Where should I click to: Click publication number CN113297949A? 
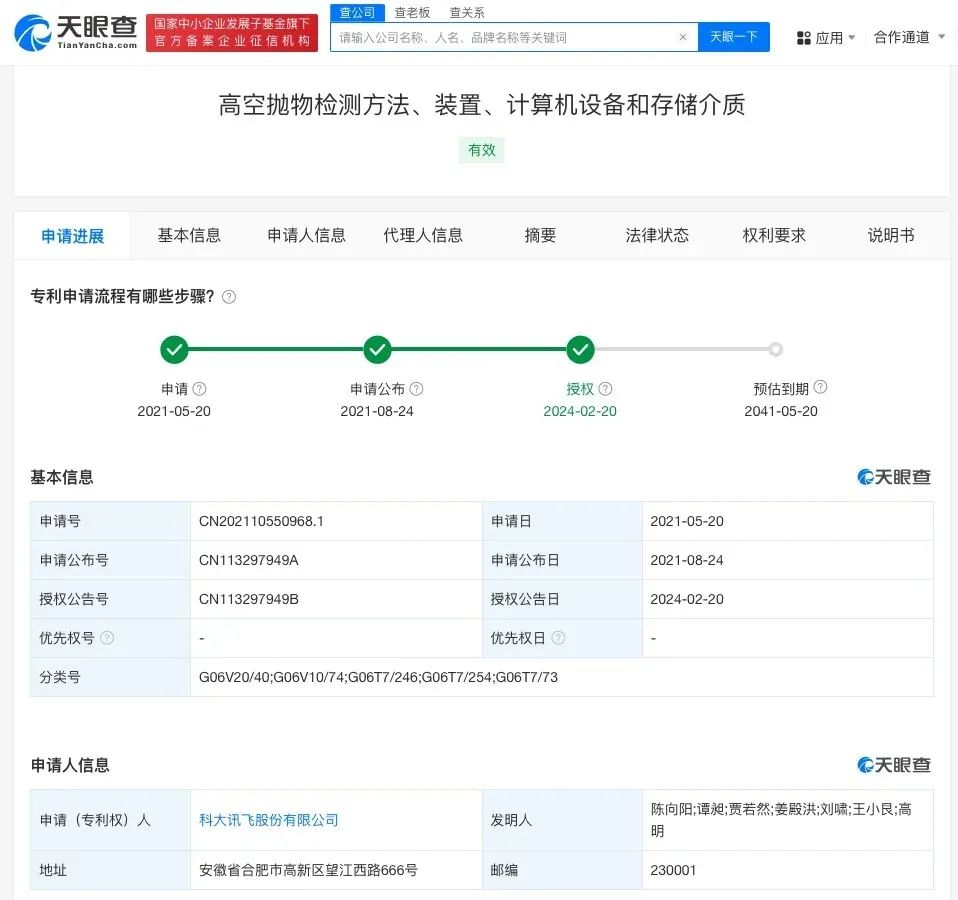pyautogui.click(x=249, y=560)
